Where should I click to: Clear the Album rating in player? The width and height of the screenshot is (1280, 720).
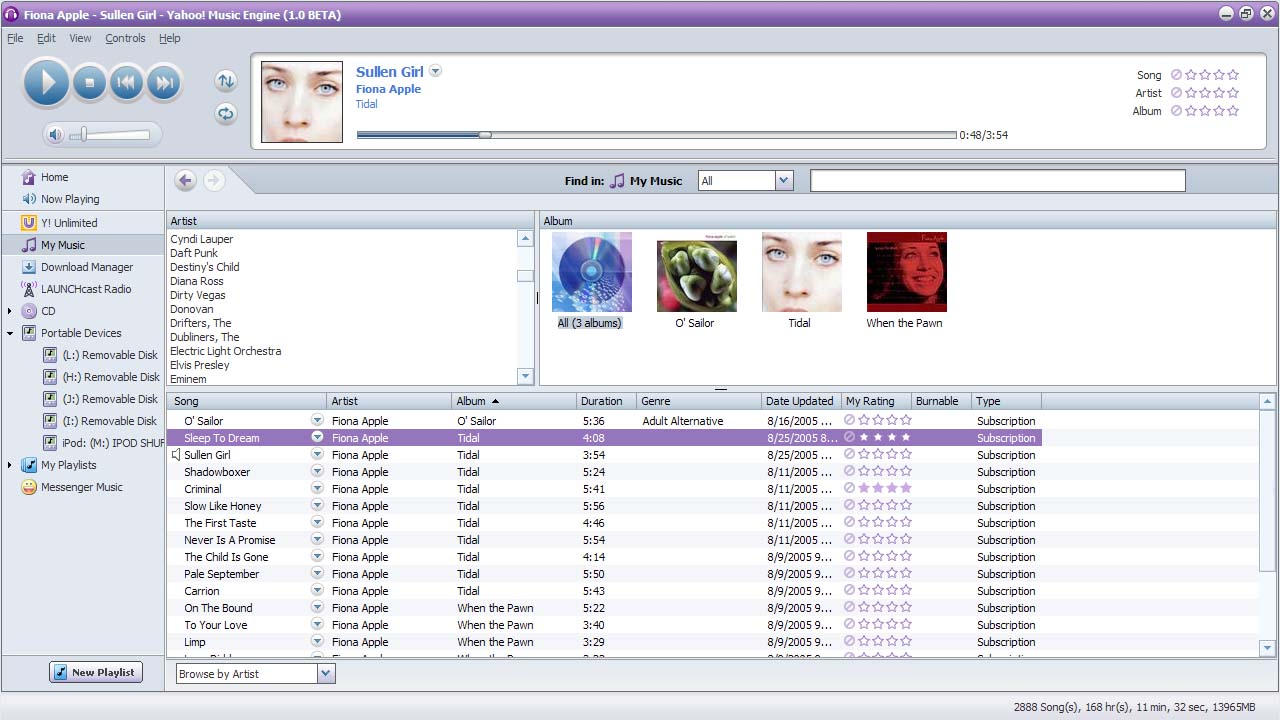pyautogui.click(x=1177, y=111)
